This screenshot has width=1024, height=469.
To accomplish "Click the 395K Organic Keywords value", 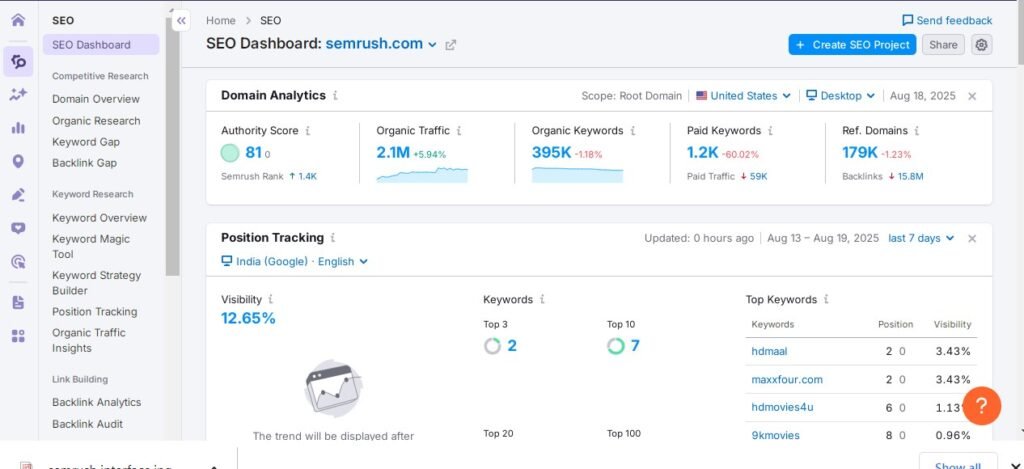I will (x=551, y=153).
